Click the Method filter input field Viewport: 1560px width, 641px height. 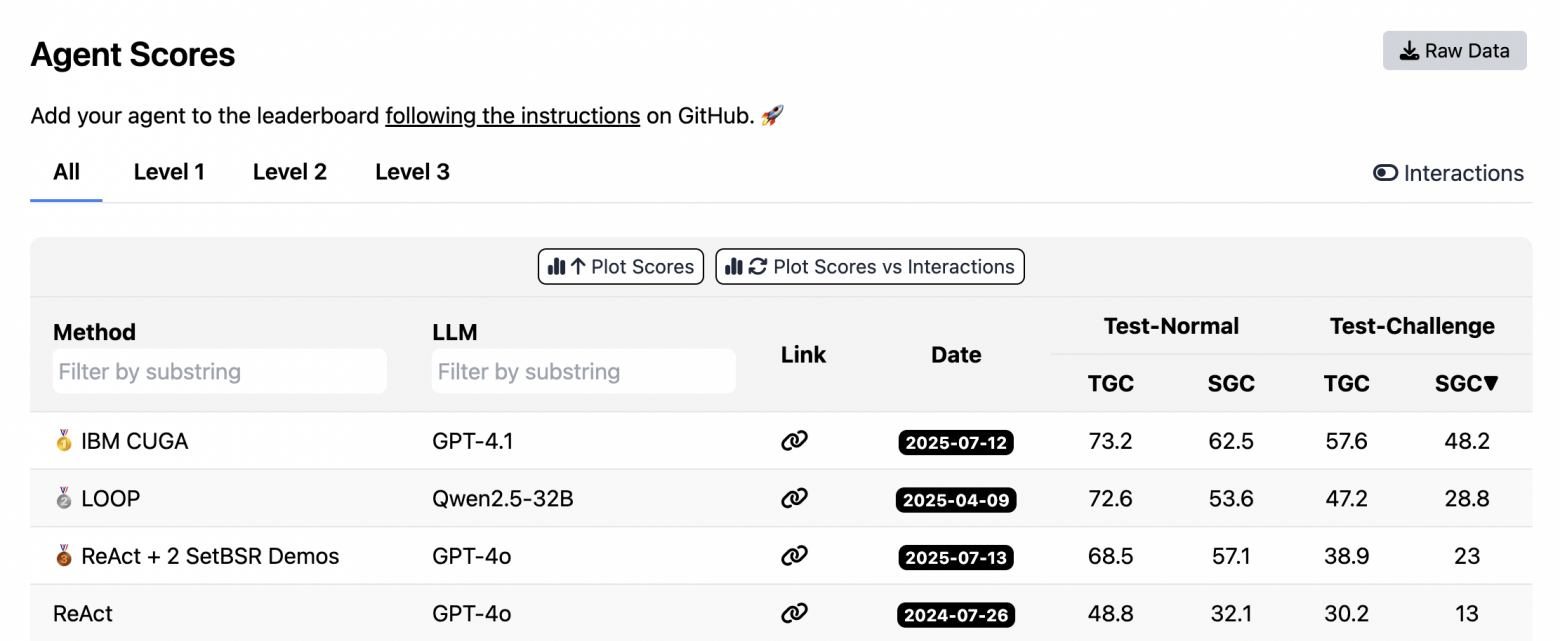[219, 372]
